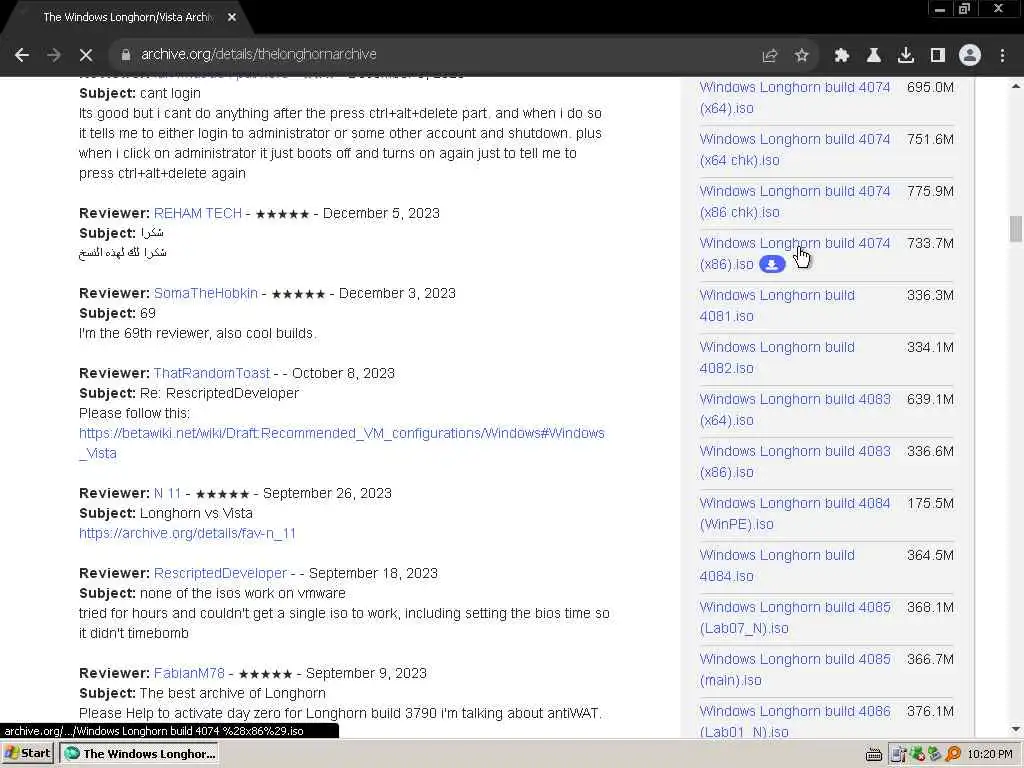Download Windows Longhorn build 4074 (x64 chk).iso

coord(795,150)
